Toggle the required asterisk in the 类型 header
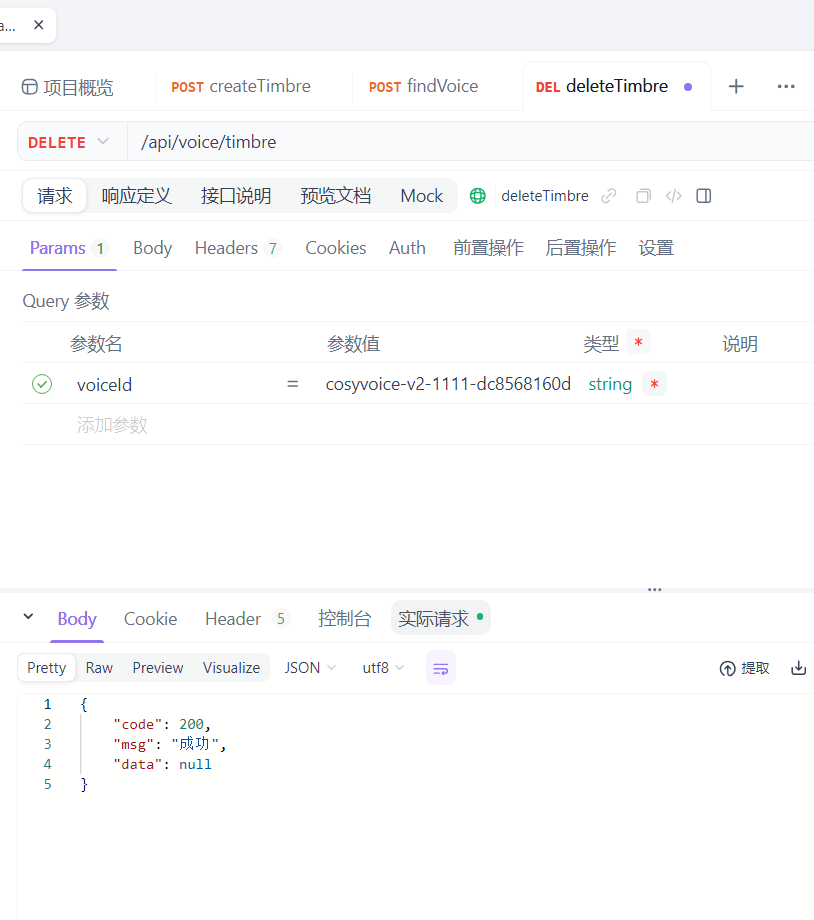 639,341
